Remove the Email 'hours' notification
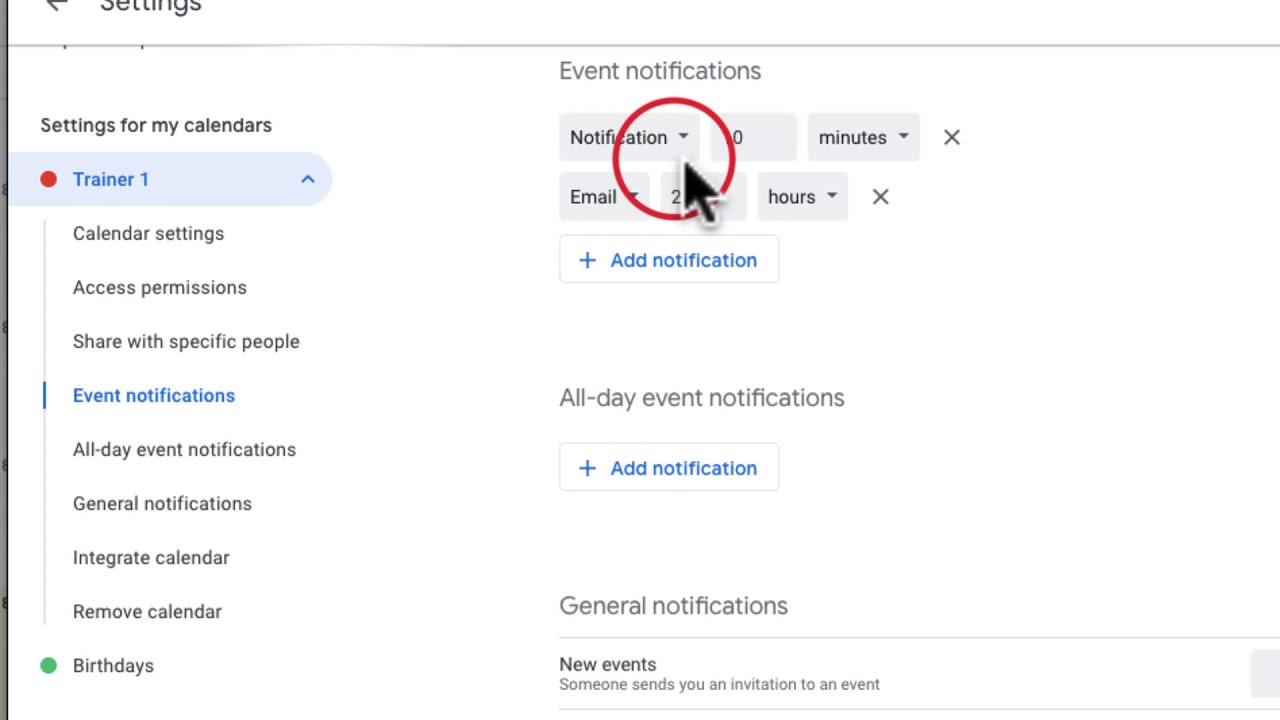This screenshot has height=720, width=1280. (880, 197)
